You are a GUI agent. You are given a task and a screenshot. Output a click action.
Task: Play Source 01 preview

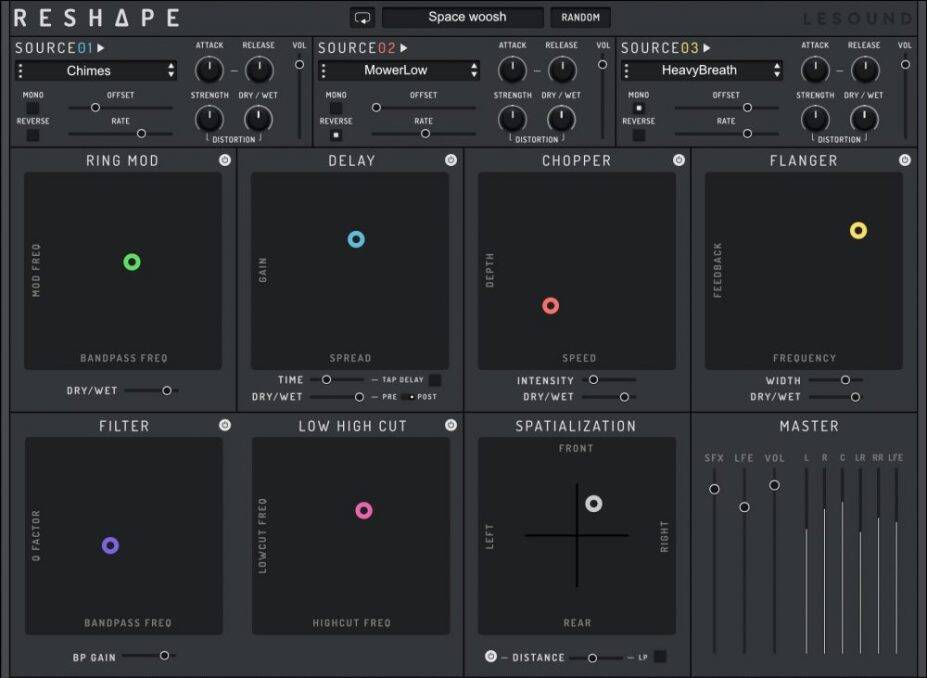pos(101,48)
